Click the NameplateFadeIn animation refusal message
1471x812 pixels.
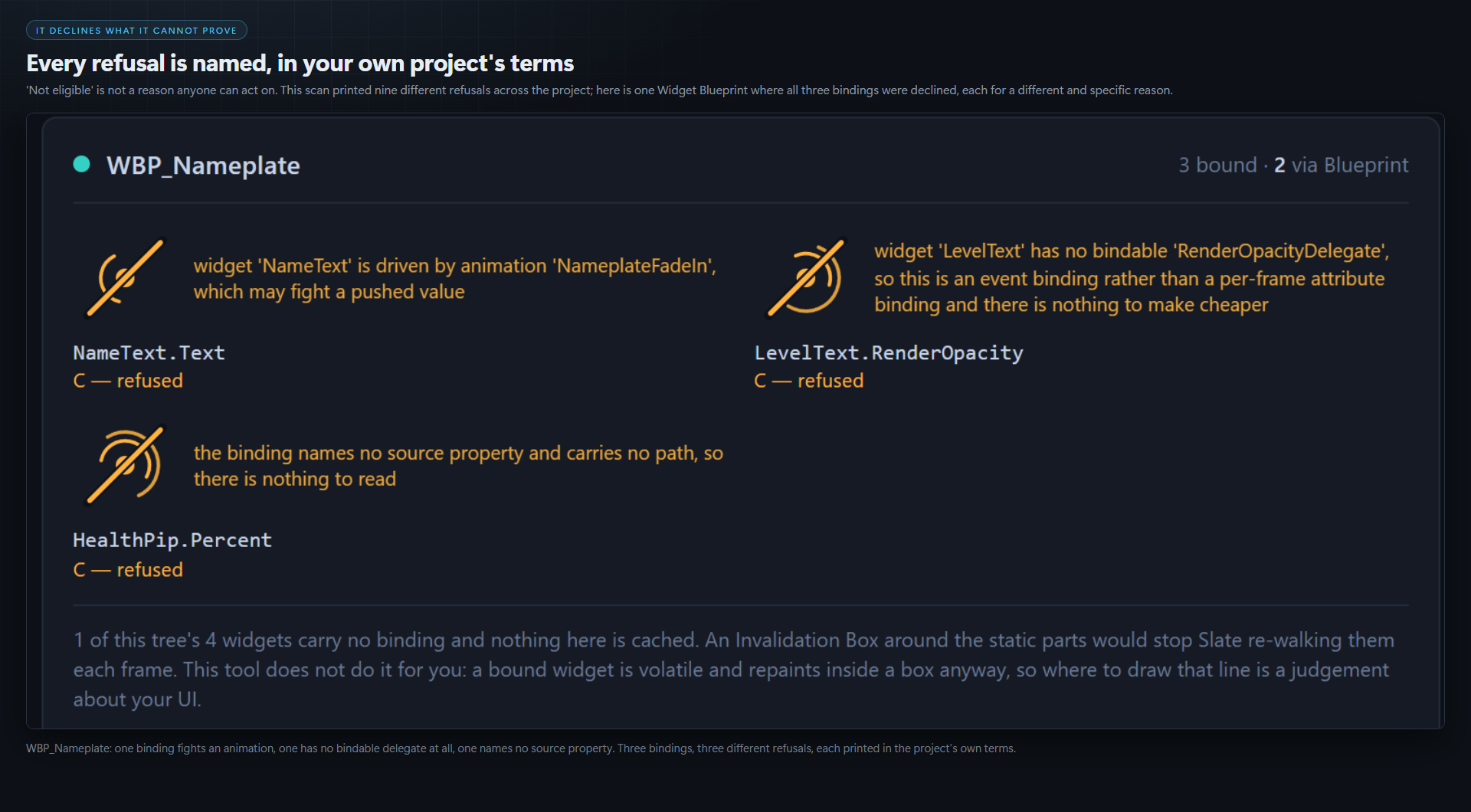(455, 279)
